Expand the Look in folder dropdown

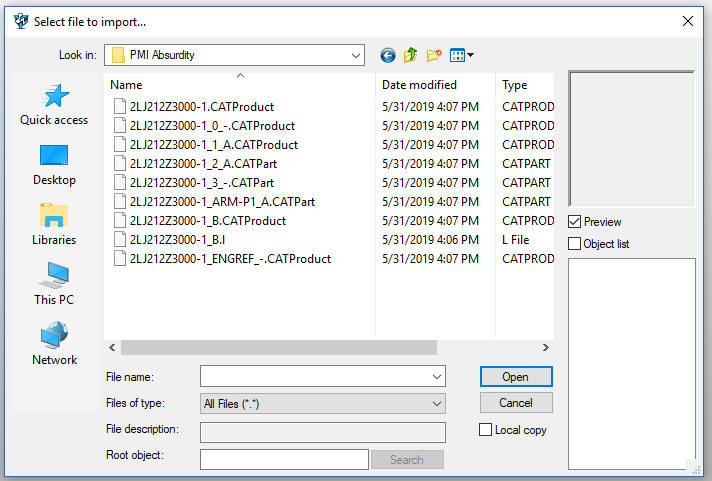pos(356,55)
